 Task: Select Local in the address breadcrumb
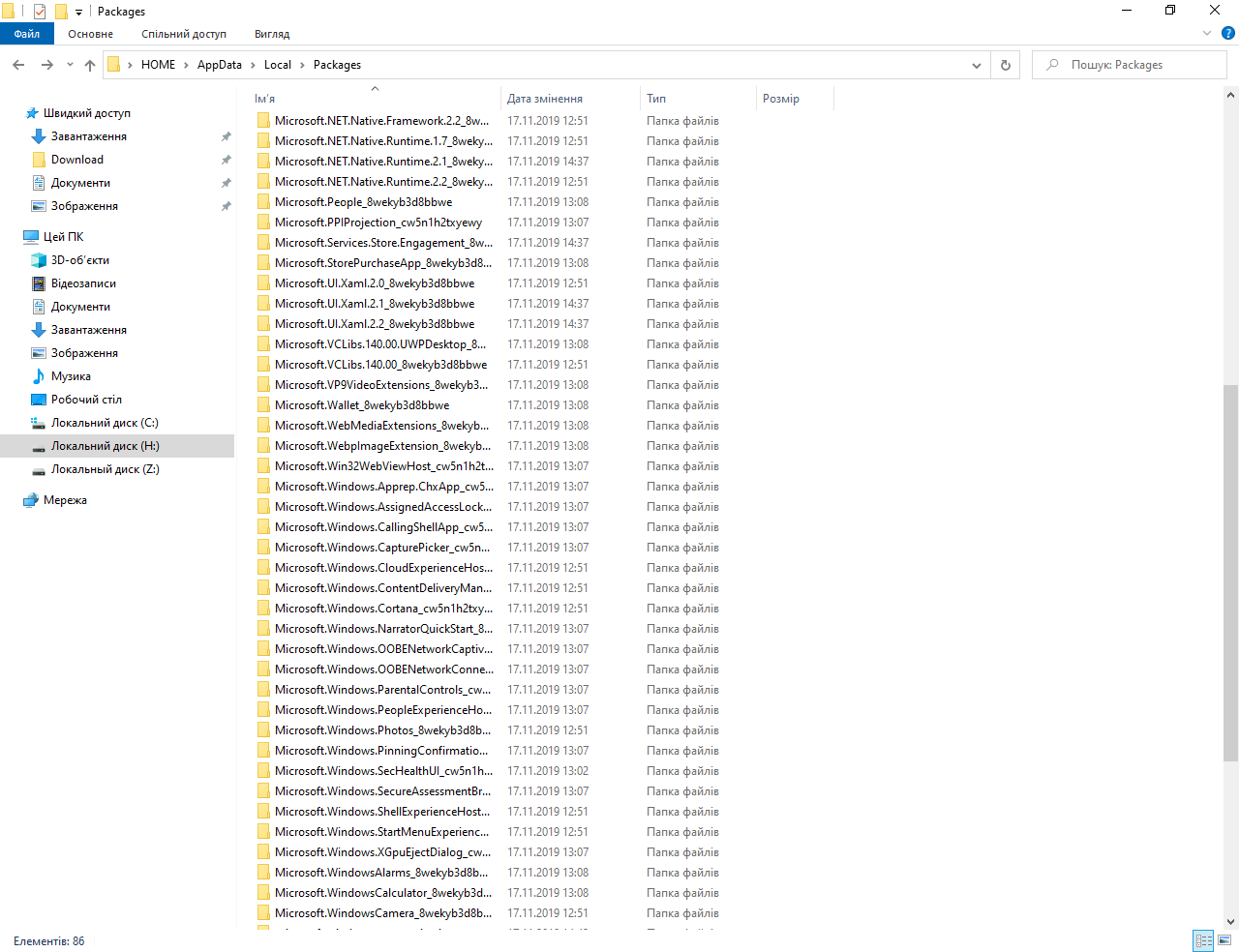coord(278,65)
